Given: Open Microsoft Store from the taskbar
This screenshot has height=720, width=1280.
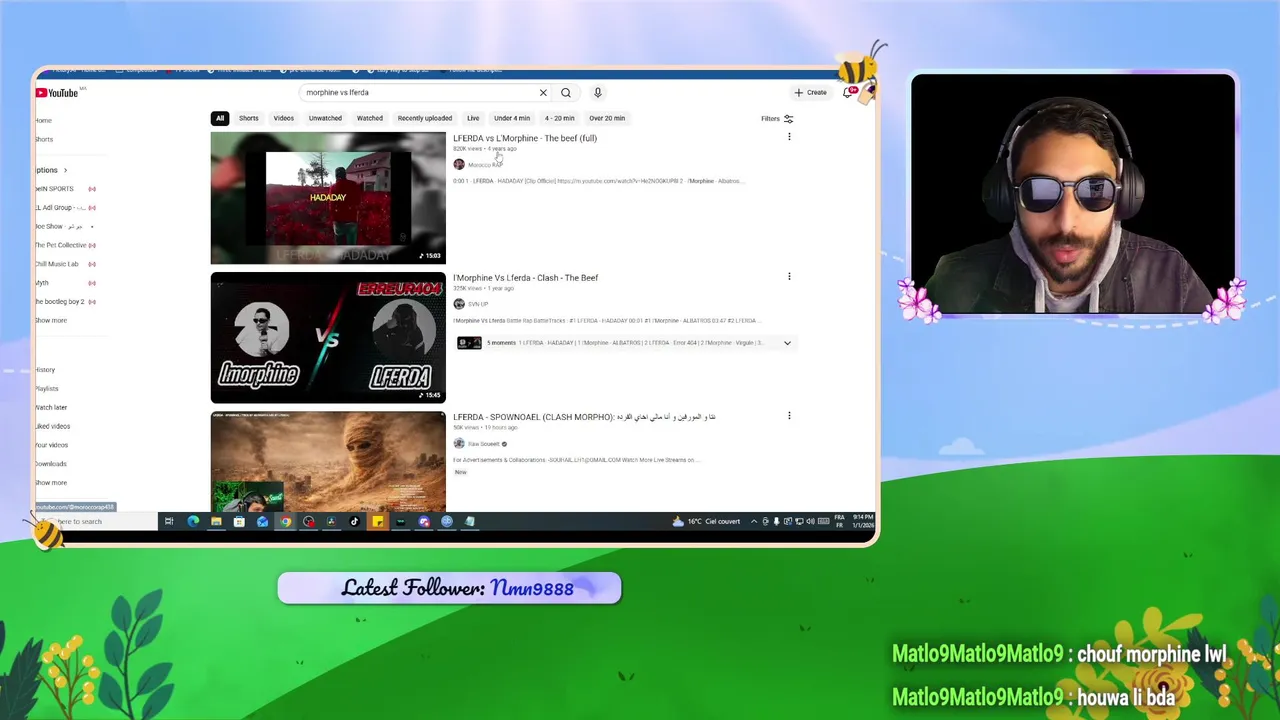Looking at the screenshot, I should 239,521.
